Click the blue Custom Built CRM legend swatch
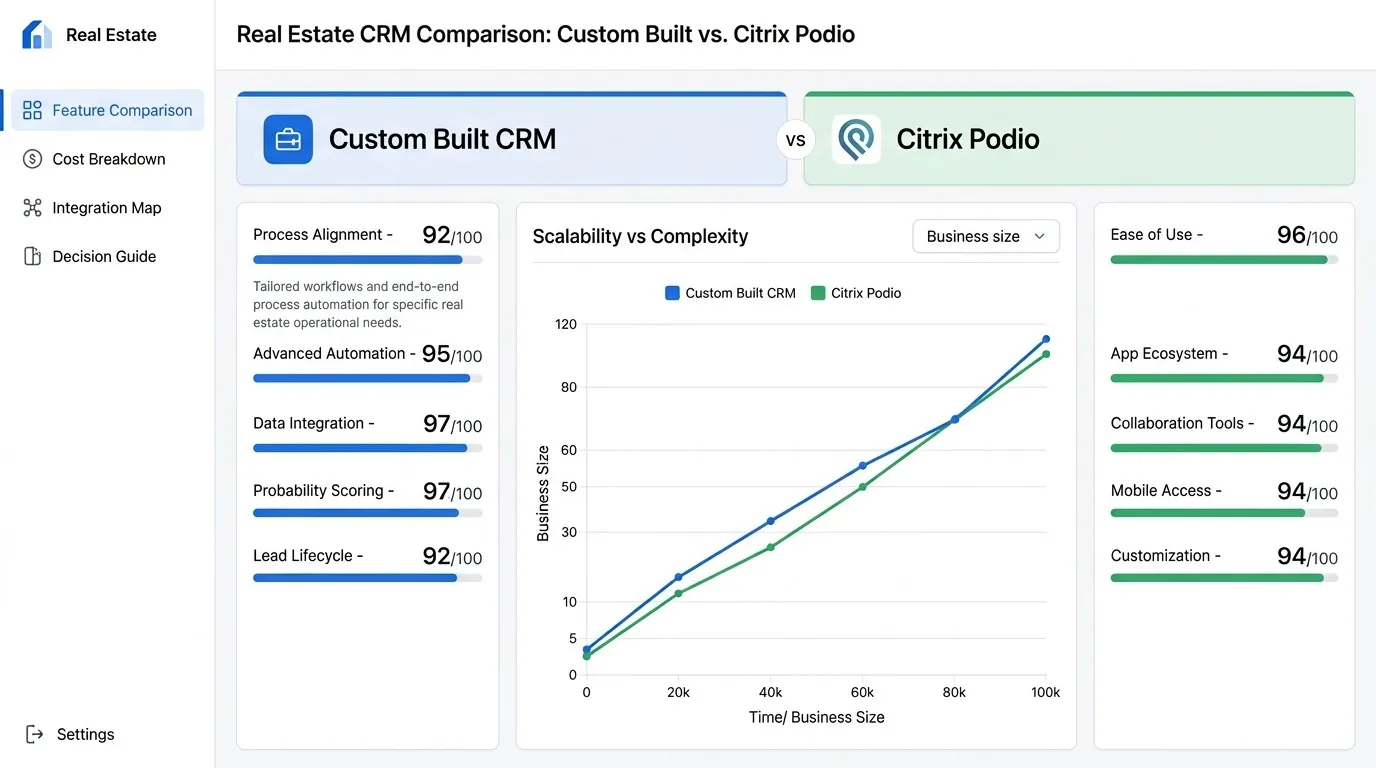 coord(672,293)
